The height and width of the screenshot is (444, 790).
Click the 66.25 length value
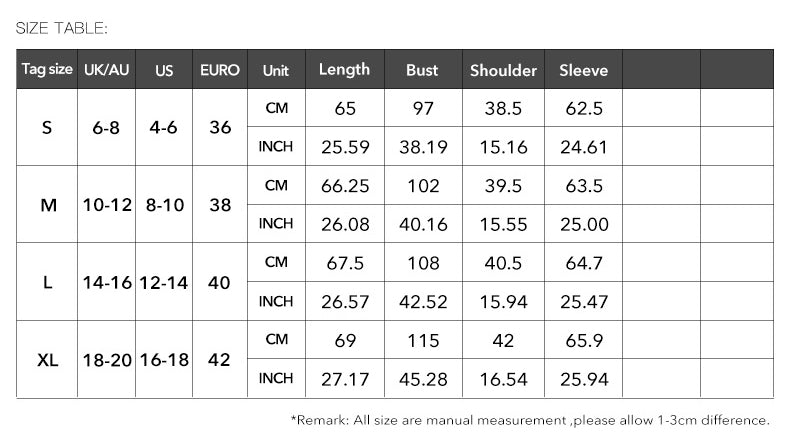pyautogui.click(x=345, y=186)
